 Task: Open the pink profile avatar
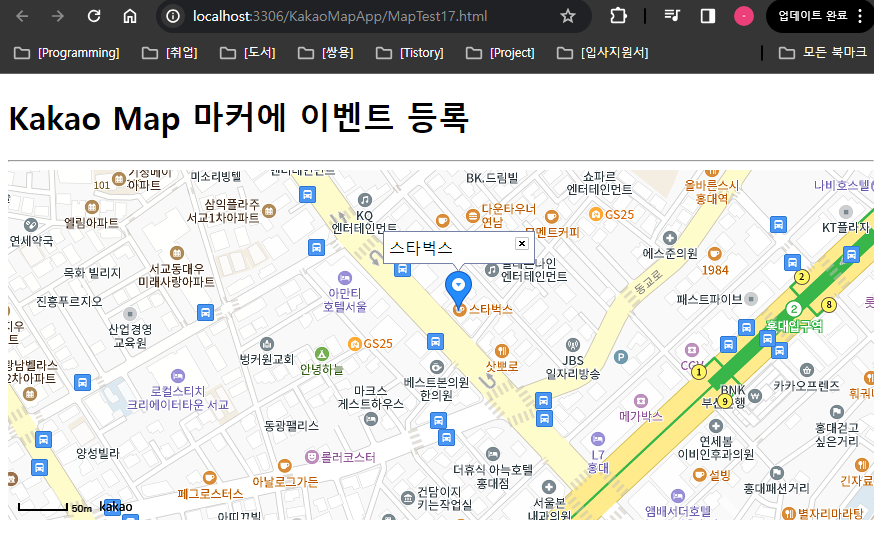pyautogui.click(x=744, y=16)
